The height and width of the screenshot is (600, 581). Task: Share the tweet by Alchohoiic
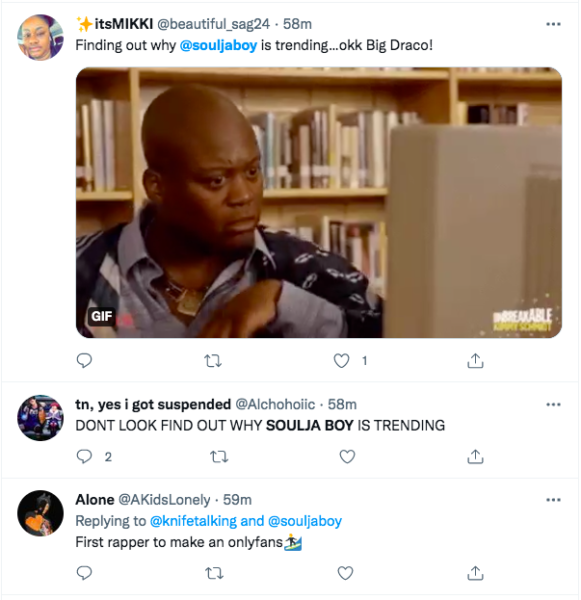pos(475,457)
